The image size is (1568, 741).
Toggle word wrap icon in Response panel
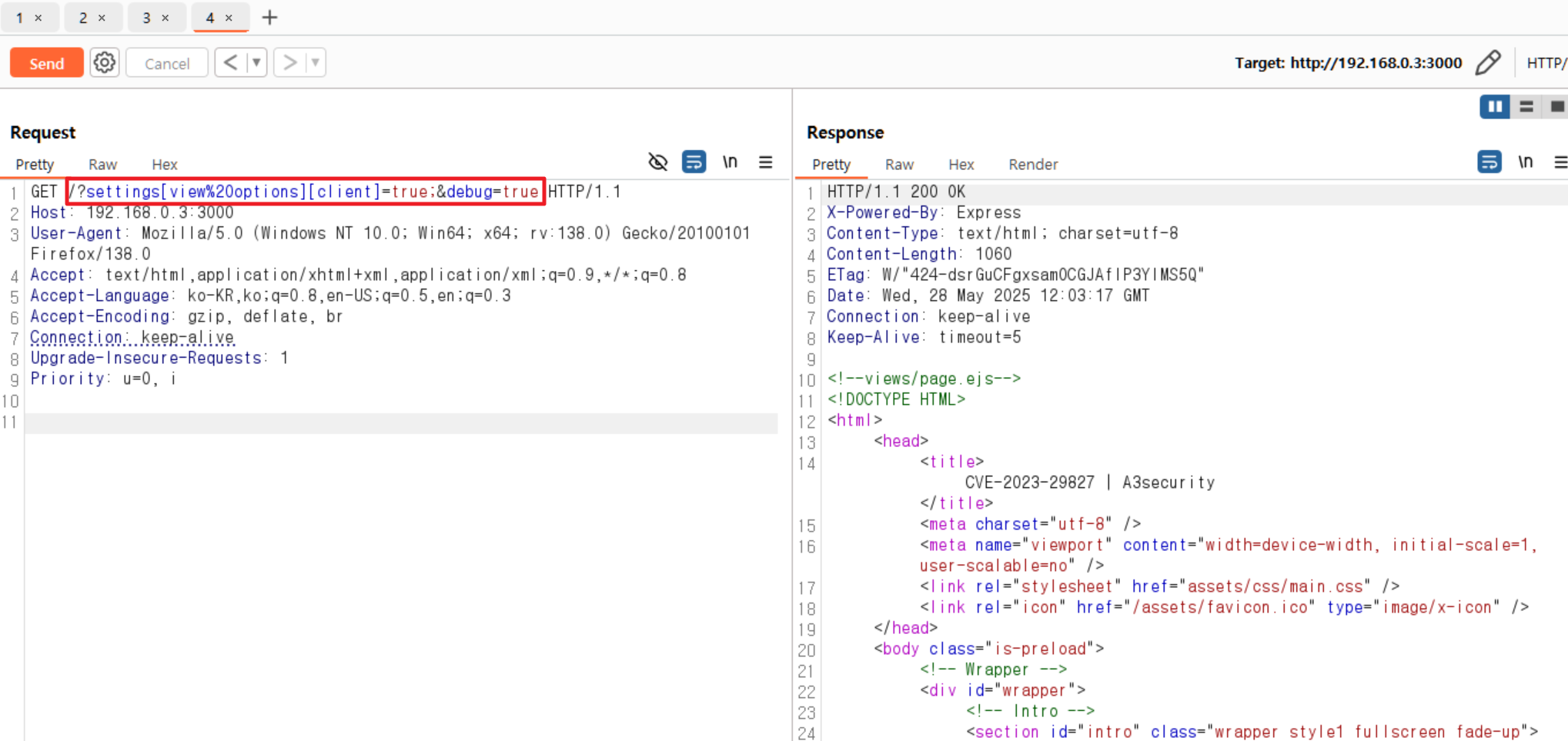1489,162
